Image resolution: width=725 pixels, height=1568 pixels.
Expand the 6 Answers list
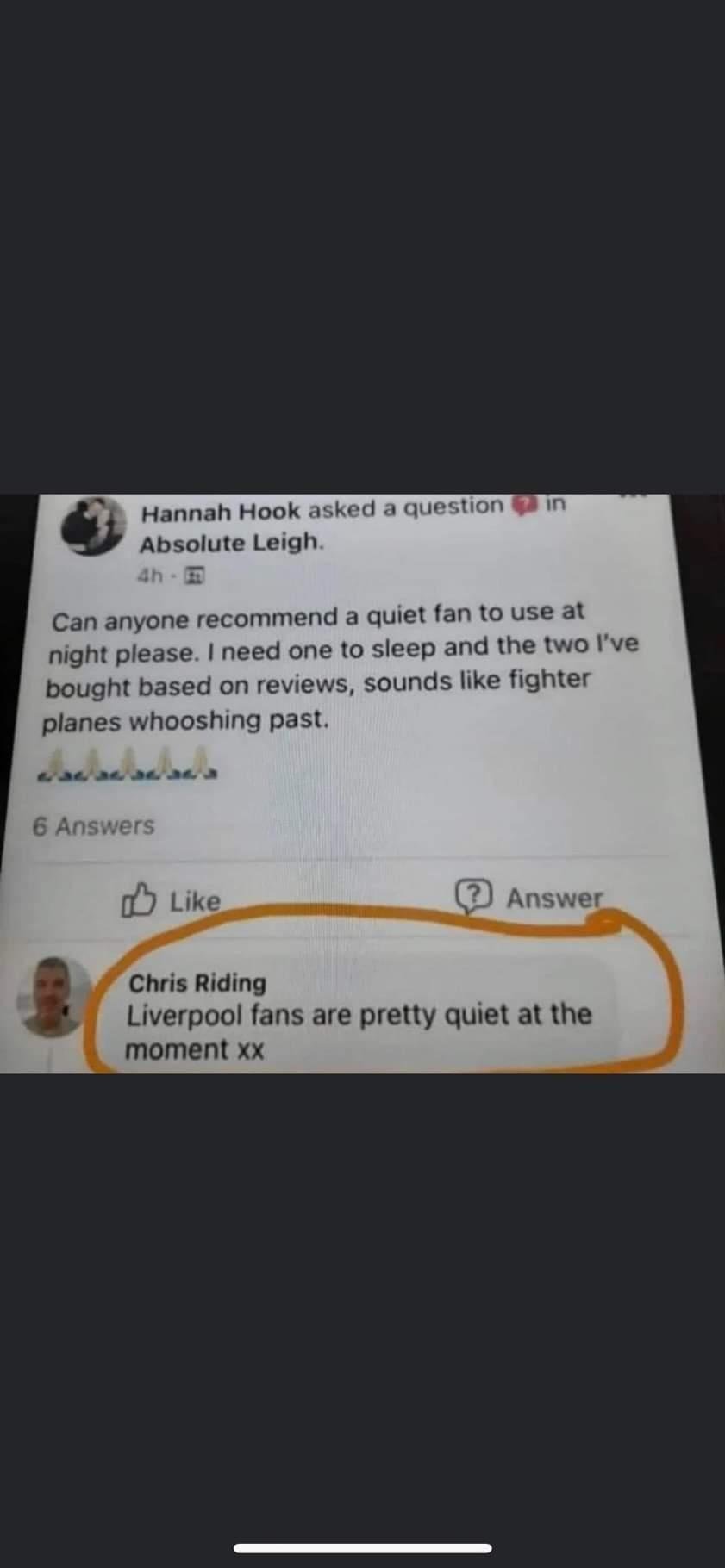coord(93,826)
